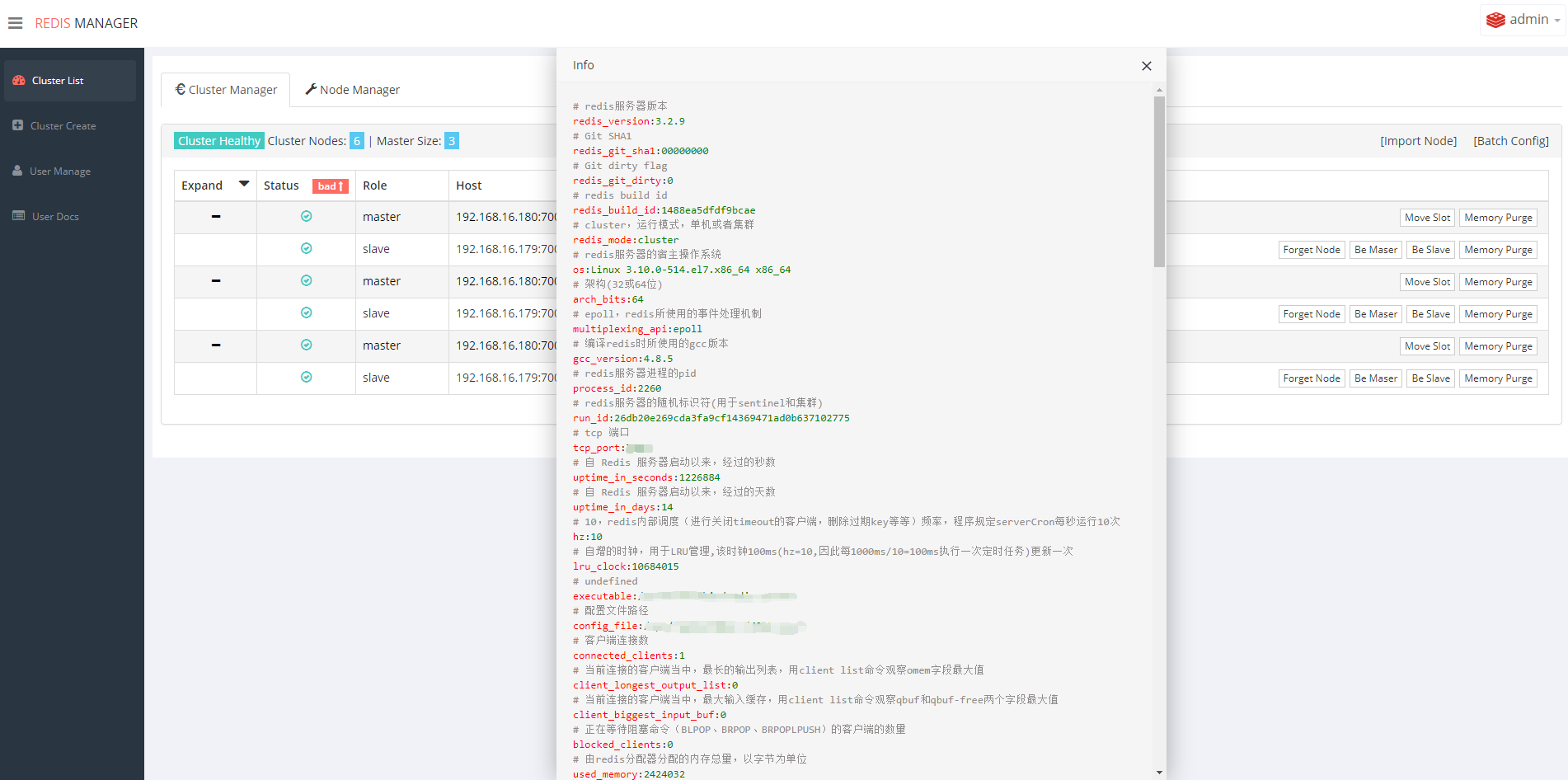Click Be Maser for third slave
The height and width of the screenshot is (780, 1568).
coord(1376,378)
